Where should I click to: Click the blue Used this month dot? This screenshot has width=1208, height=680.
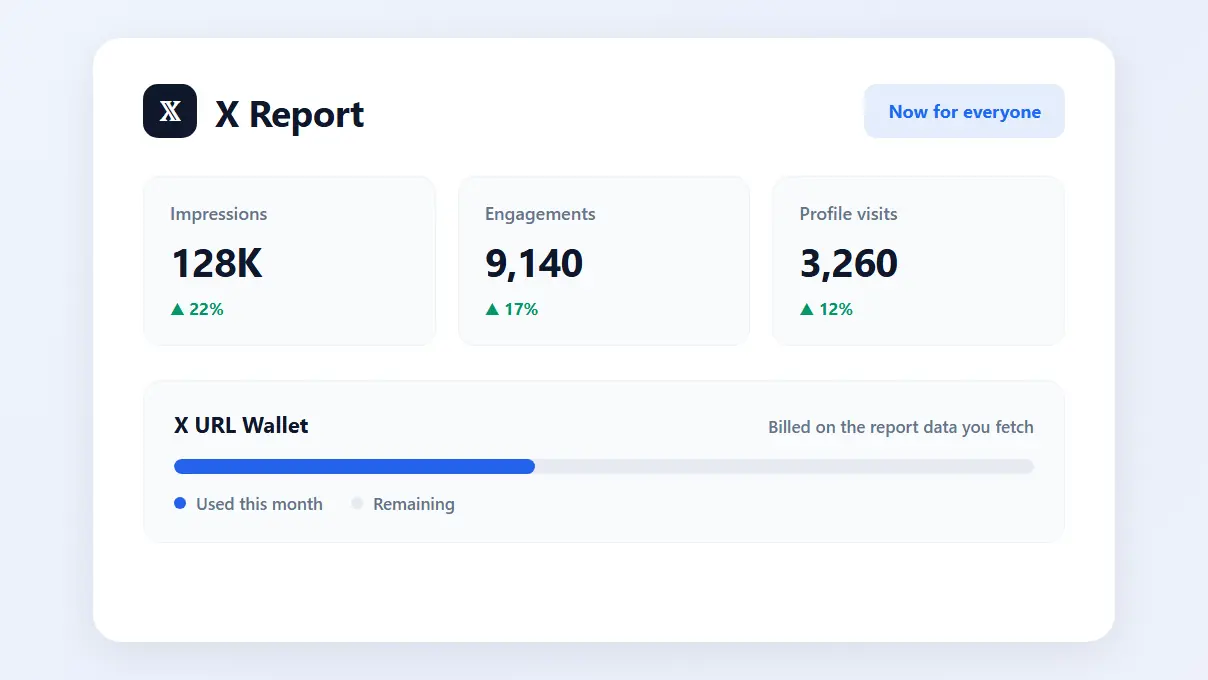(x=180, y=503)
